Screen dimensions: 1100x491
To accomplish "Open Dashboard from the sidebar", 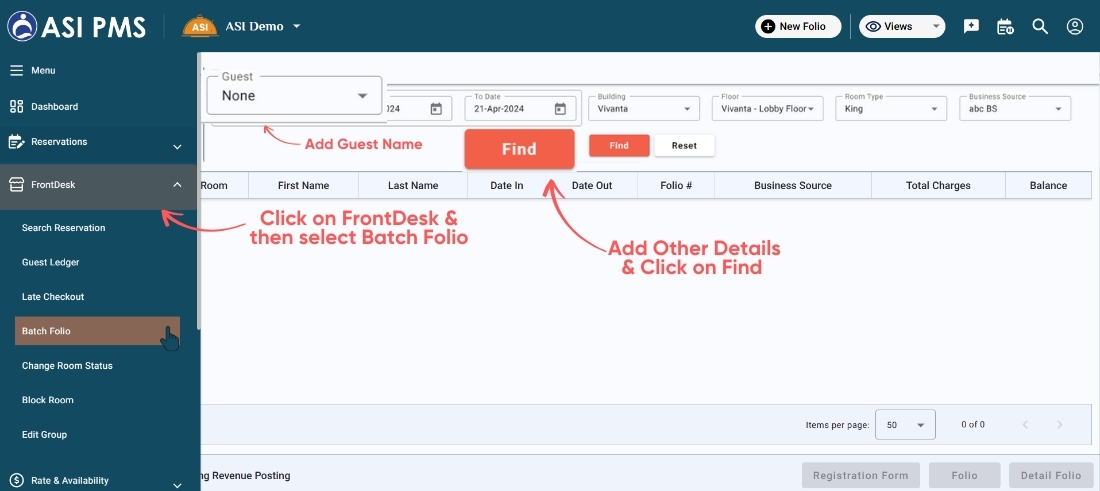I will click(x=54, y=107).
